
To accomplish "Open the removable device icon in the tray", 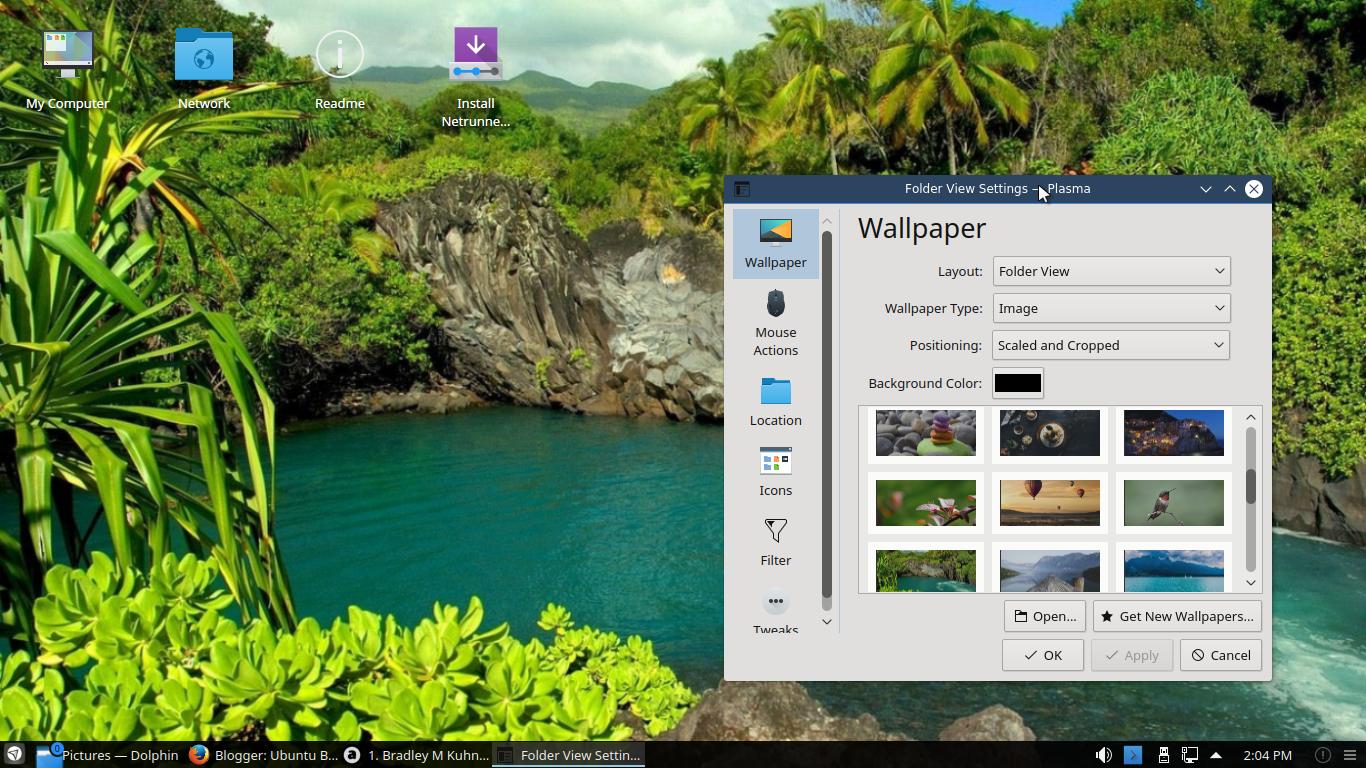I will [1163, 755].
